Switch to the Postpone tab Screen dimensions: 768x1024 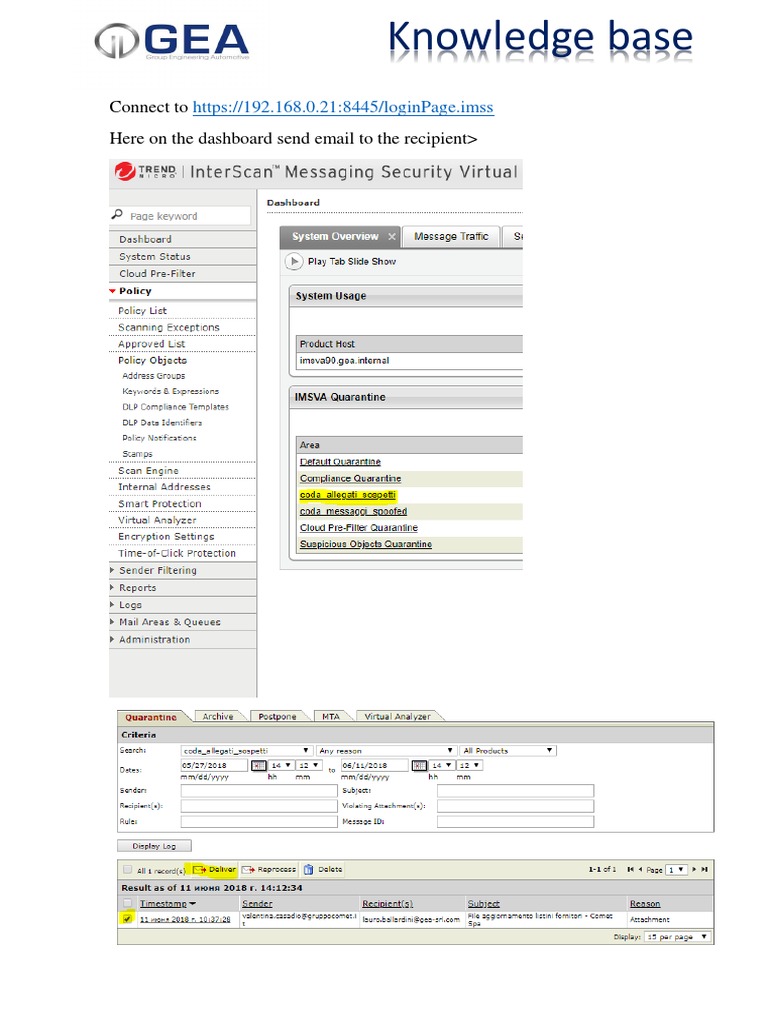tap(277, 716)
